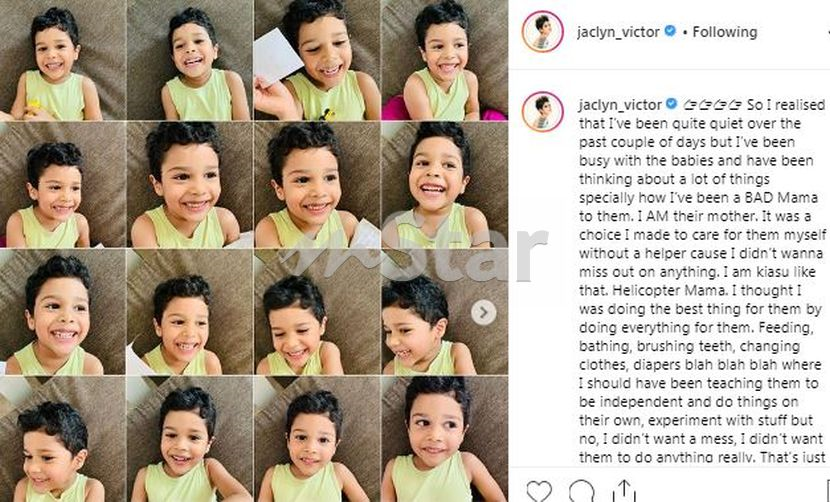The width and height of the screenshot is (830, 502).
Task: Click the photo with the pink cushion at top right
Action: point(445,60)
